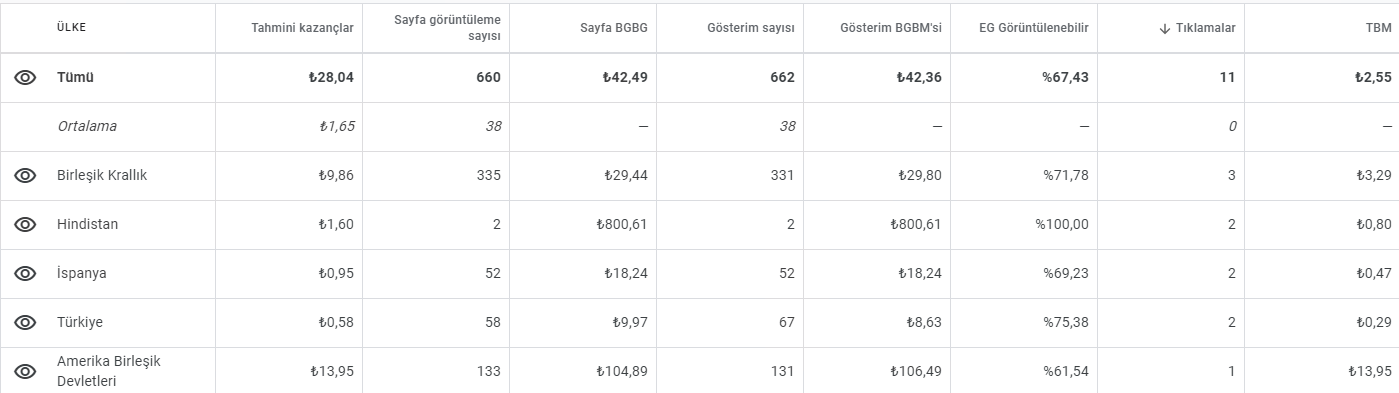Viewport: 1399px width, 393px height.
Task: Click the Tümü total earnings value ₺28,04
Action: click(x=329, y=78)
